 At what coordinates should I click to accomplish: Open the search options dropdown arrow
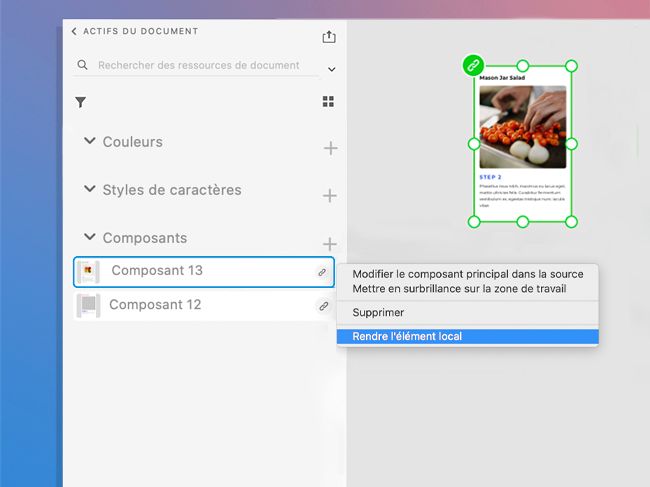(x=332, y=69)
